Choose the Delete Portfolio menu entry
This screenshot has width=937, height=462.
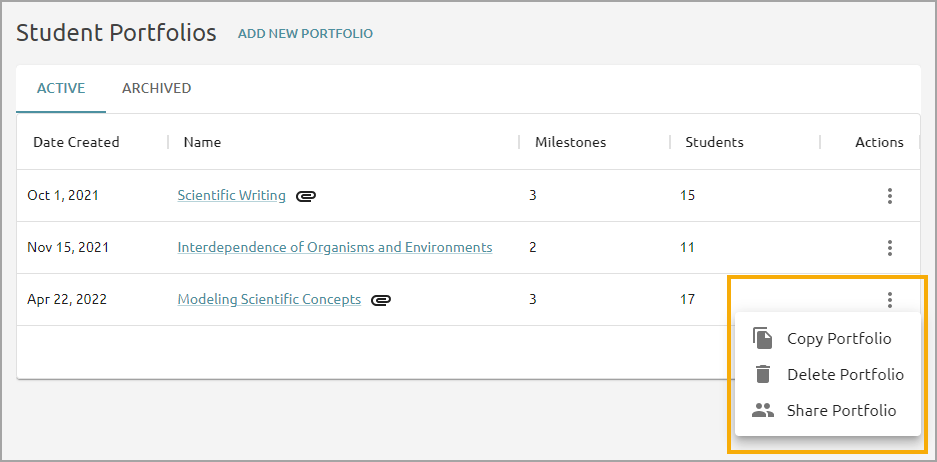[828, 374]
